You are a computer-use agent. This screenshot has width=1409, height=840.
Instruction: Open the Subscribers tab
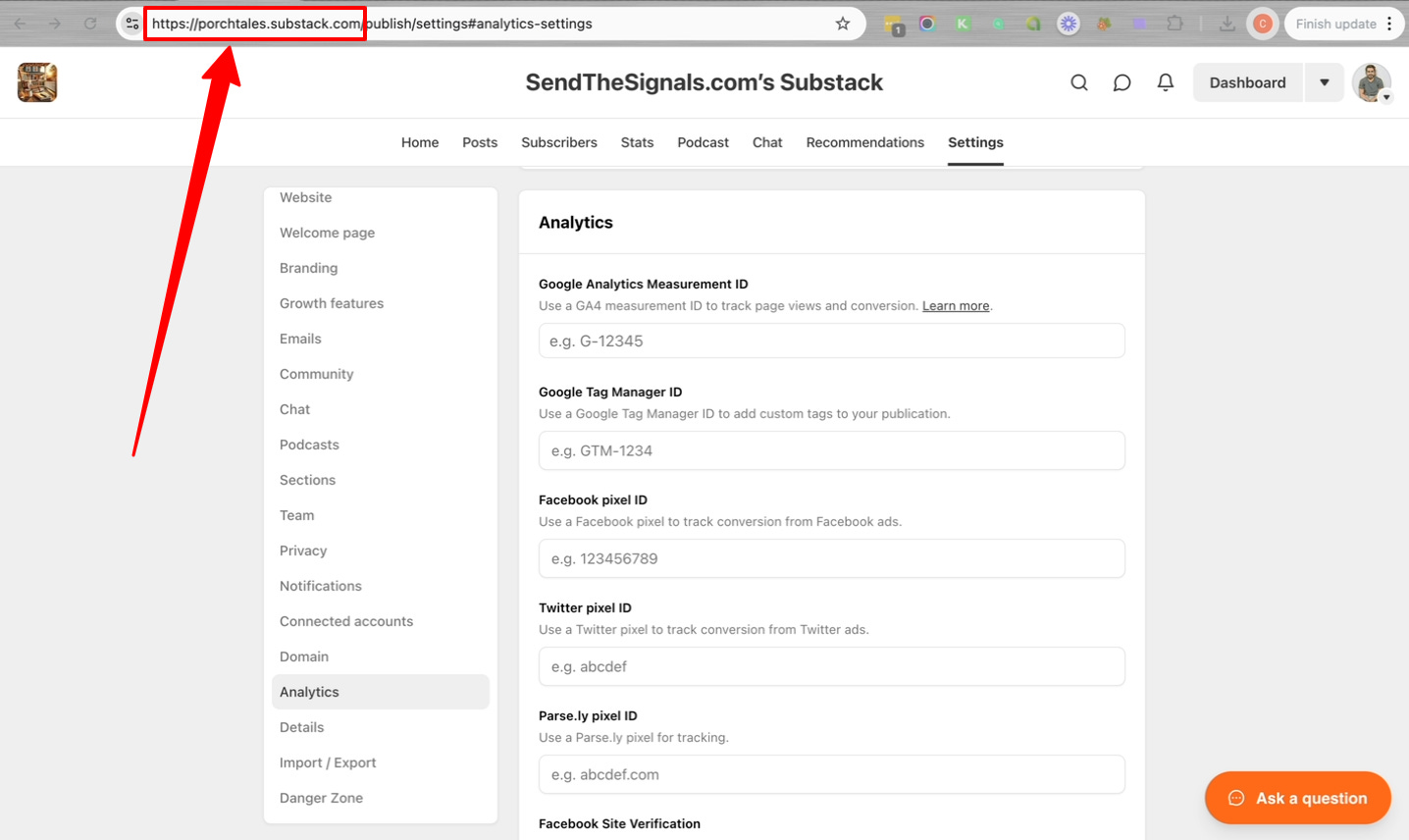(559, 142)
